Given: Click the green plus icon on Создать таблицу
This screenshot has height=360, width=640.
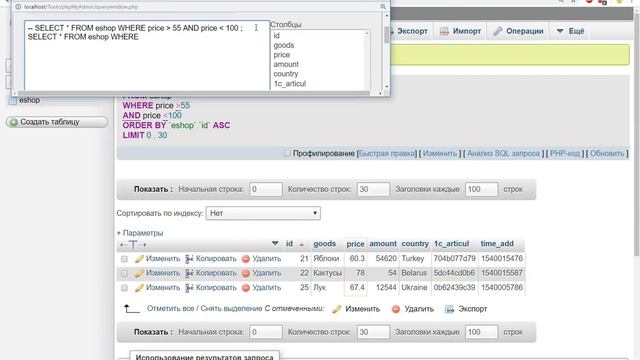Looking at the screenshot, I should tap(13, 122).
